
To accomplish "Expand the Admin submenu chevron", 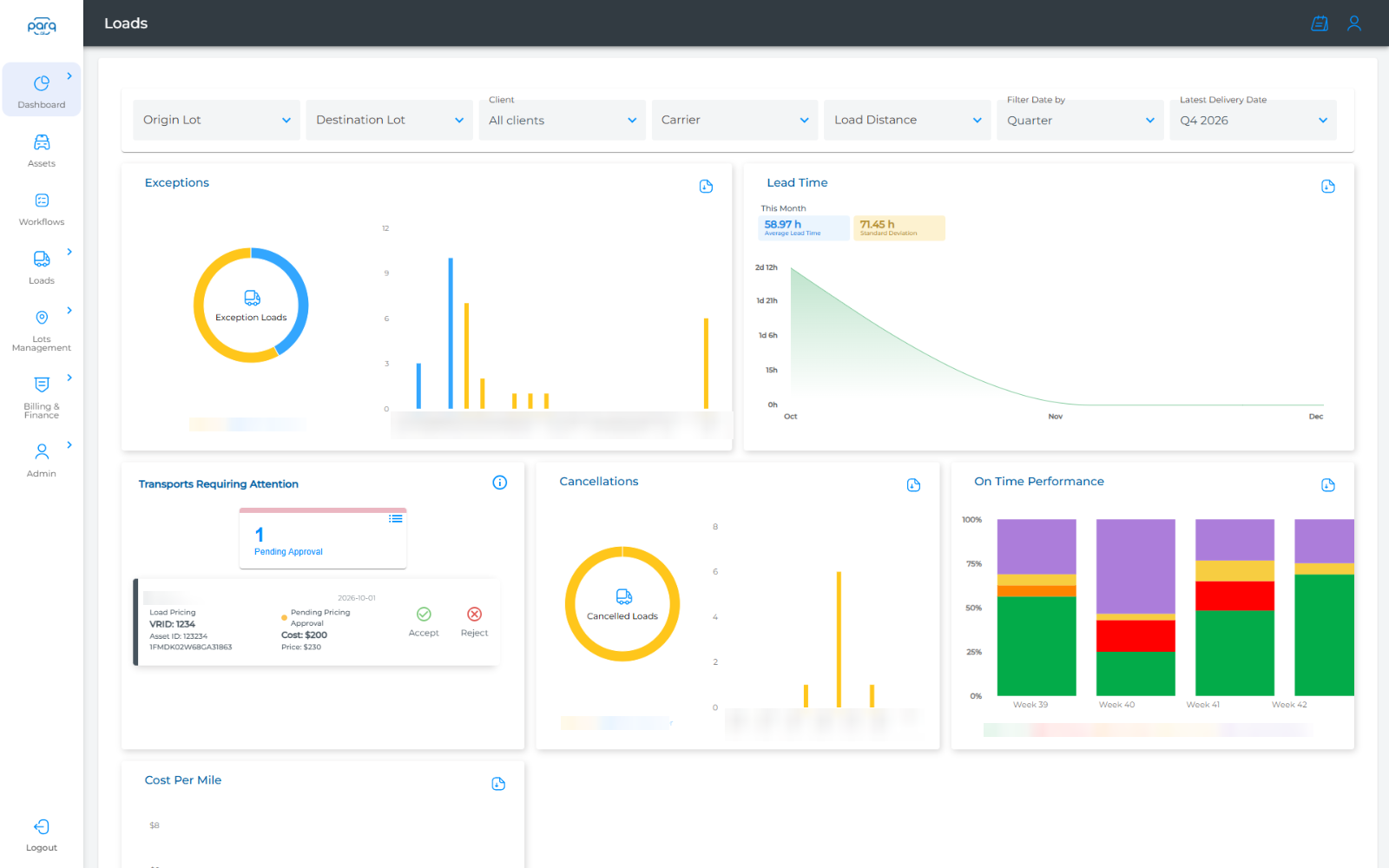I will point(69,445).
